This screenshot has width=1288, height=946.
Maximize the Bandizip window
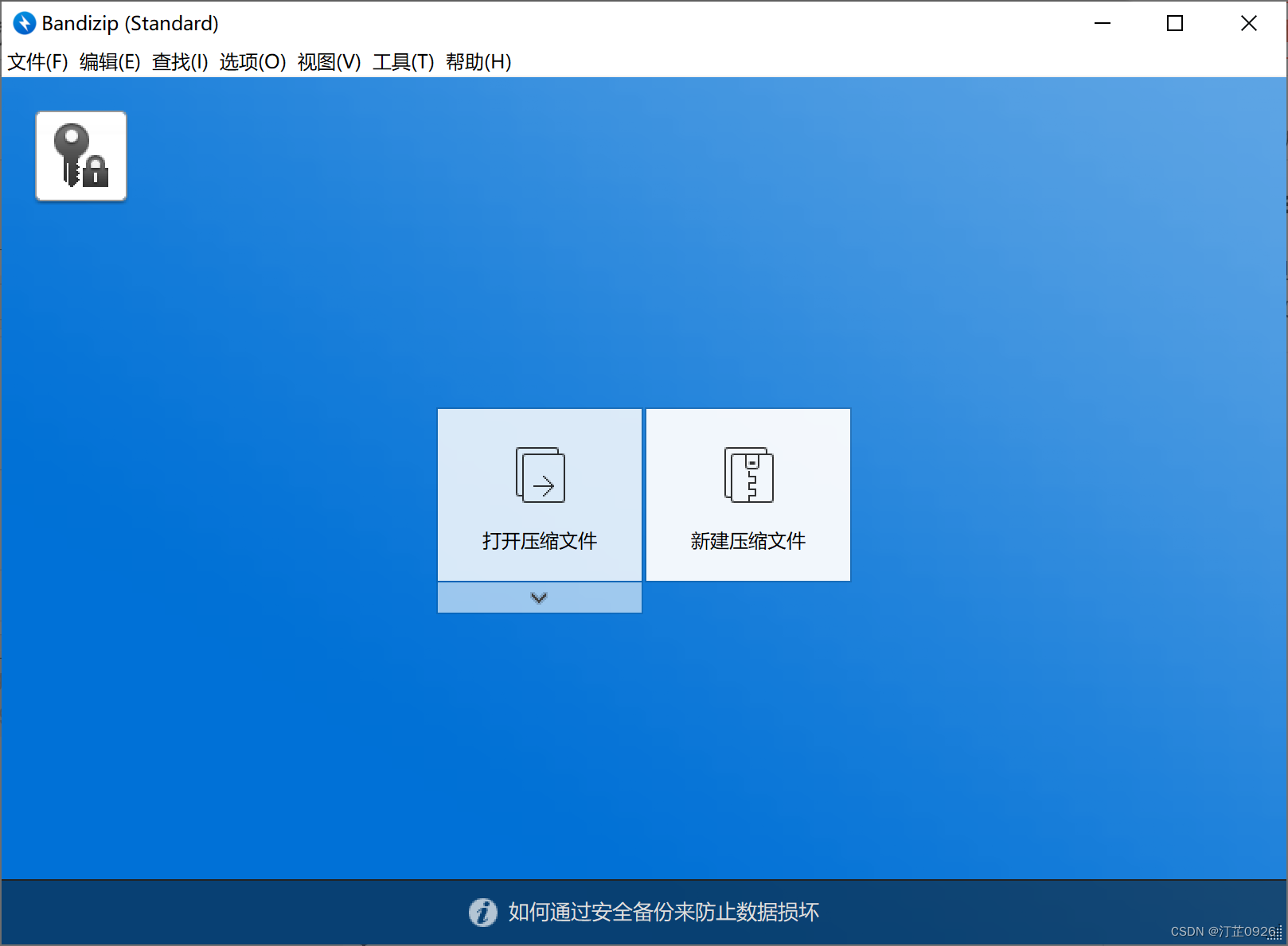click(1175, 24)
